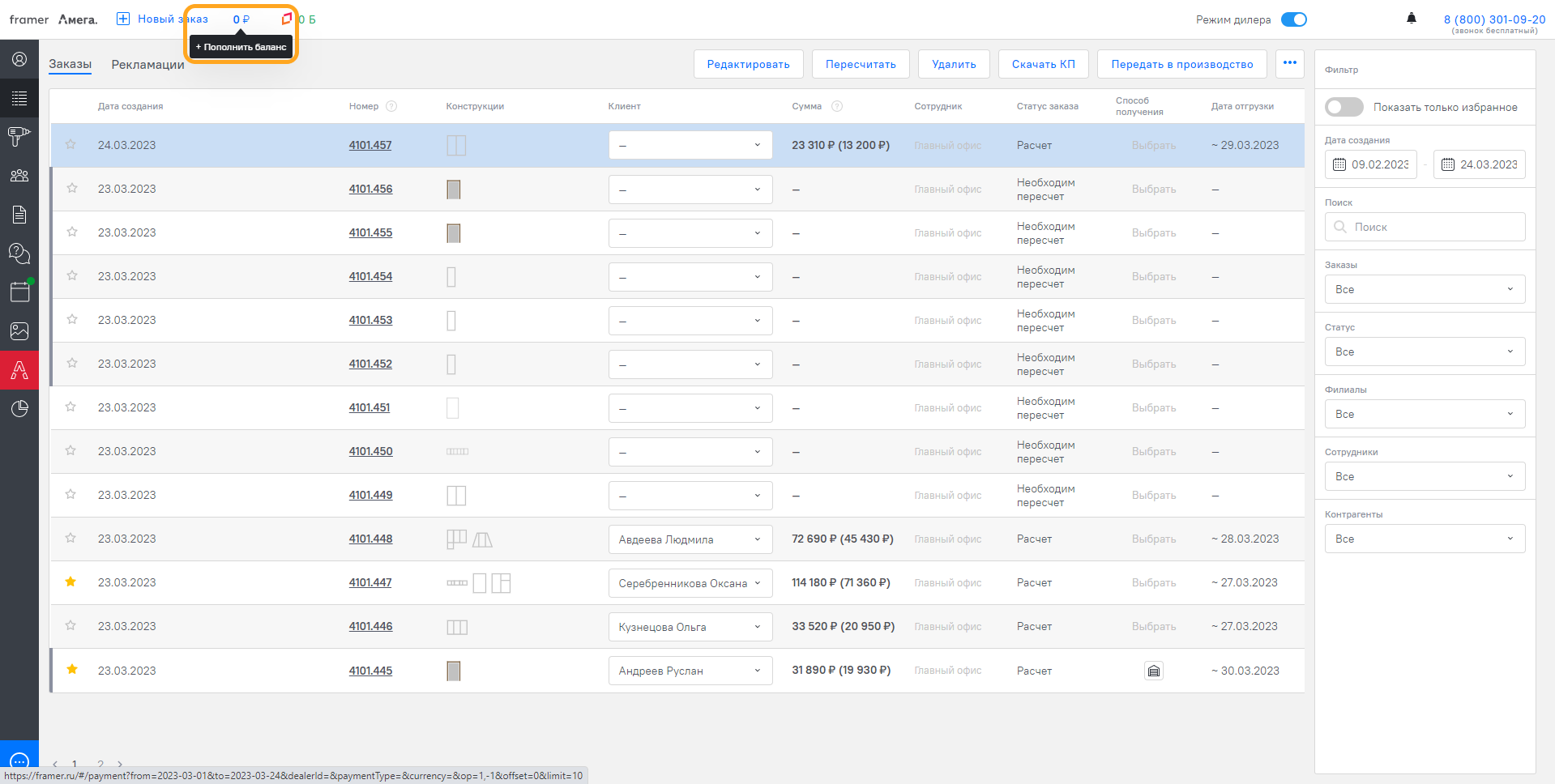This screenshot has width=1555, height=784.
Task: Go to next page arrow in pagination
Action: [x=120, y=764]
